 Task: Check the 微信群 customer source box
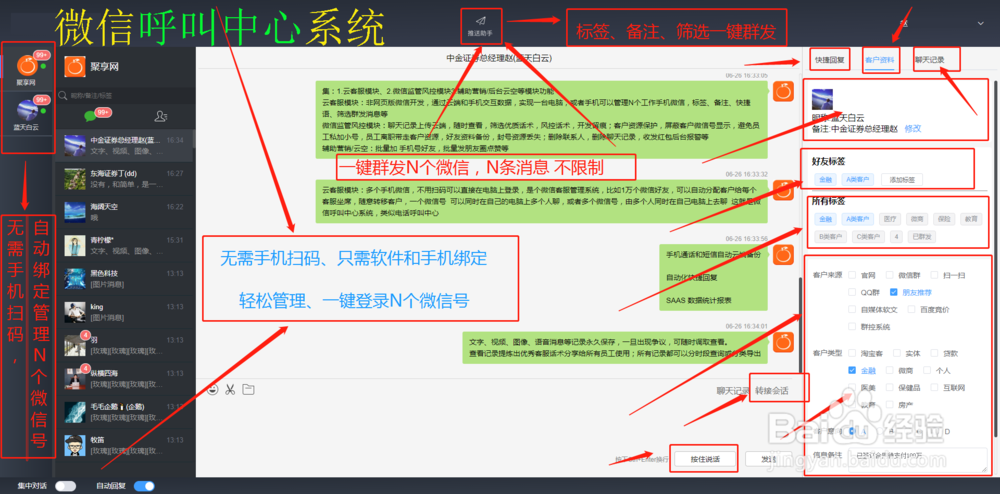click(x=890, y=275)
